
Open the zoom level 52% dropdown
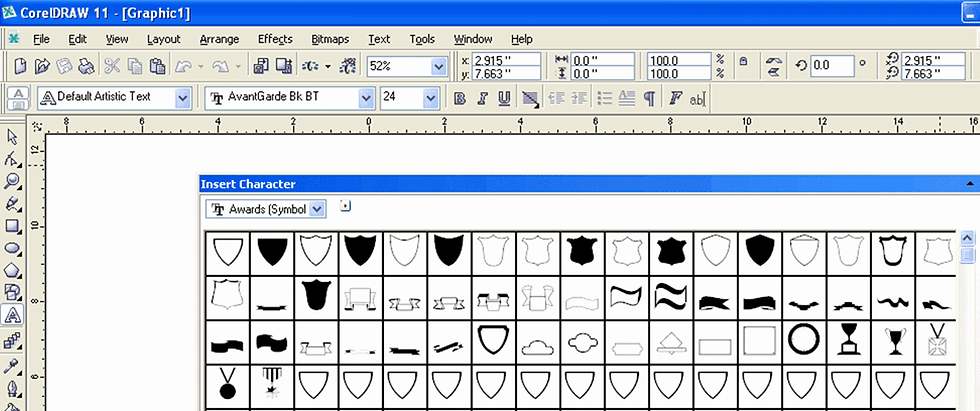[x=439, y=66]
